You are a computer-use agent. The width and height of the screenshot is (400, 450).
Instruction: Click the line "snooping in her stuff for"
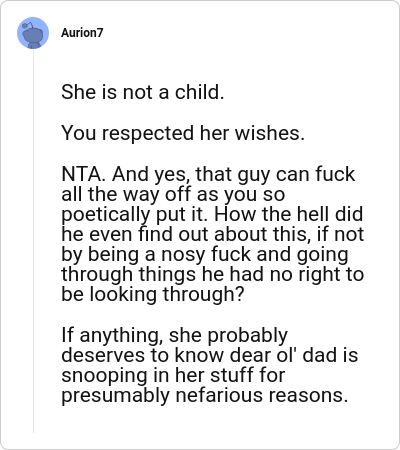point(173,375)
